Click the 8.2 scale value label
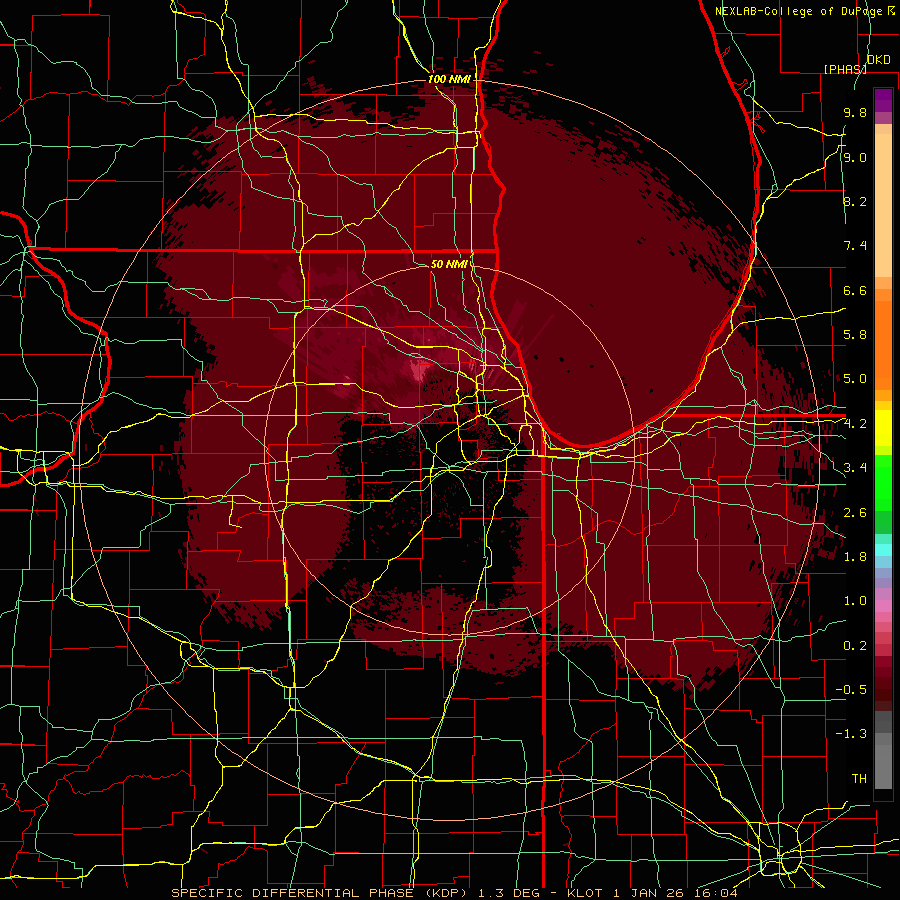The image size is (900, 900). (x=855, y=201)
